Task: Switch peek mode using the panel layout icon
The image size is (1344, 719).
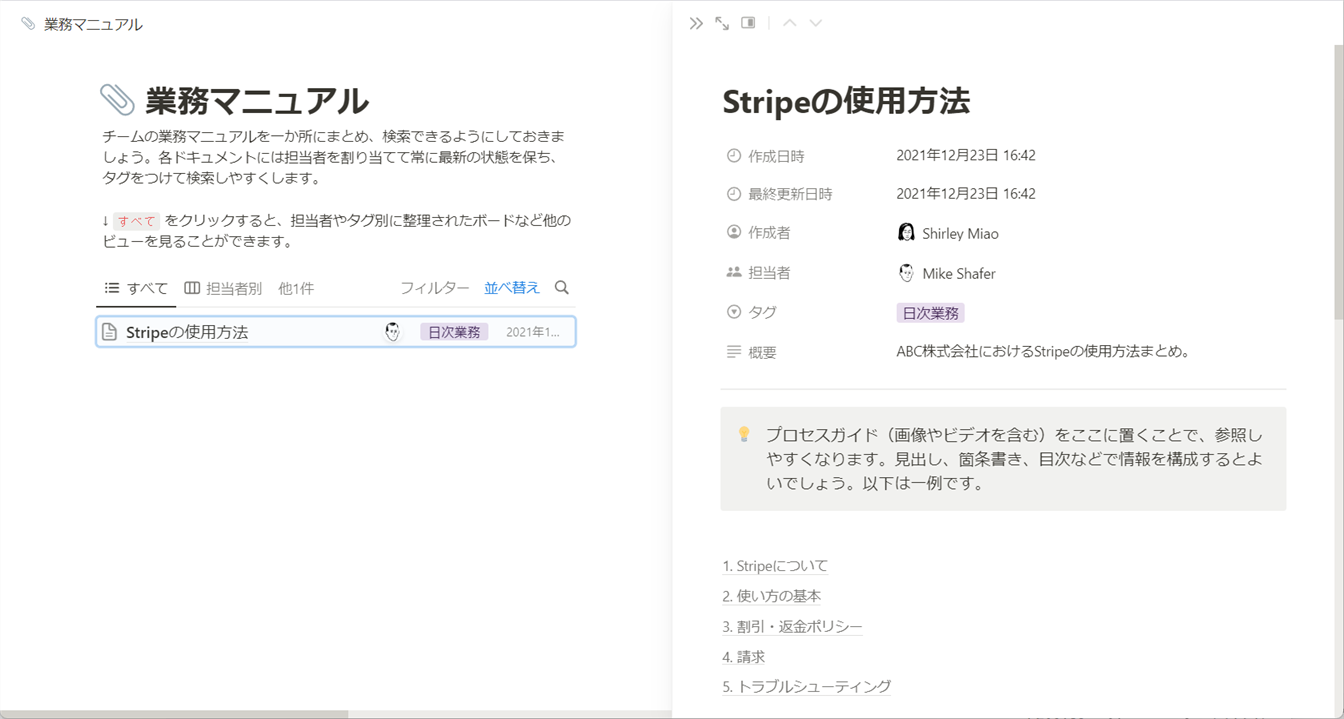Action: pyautogui.click(x=748, y=23)
